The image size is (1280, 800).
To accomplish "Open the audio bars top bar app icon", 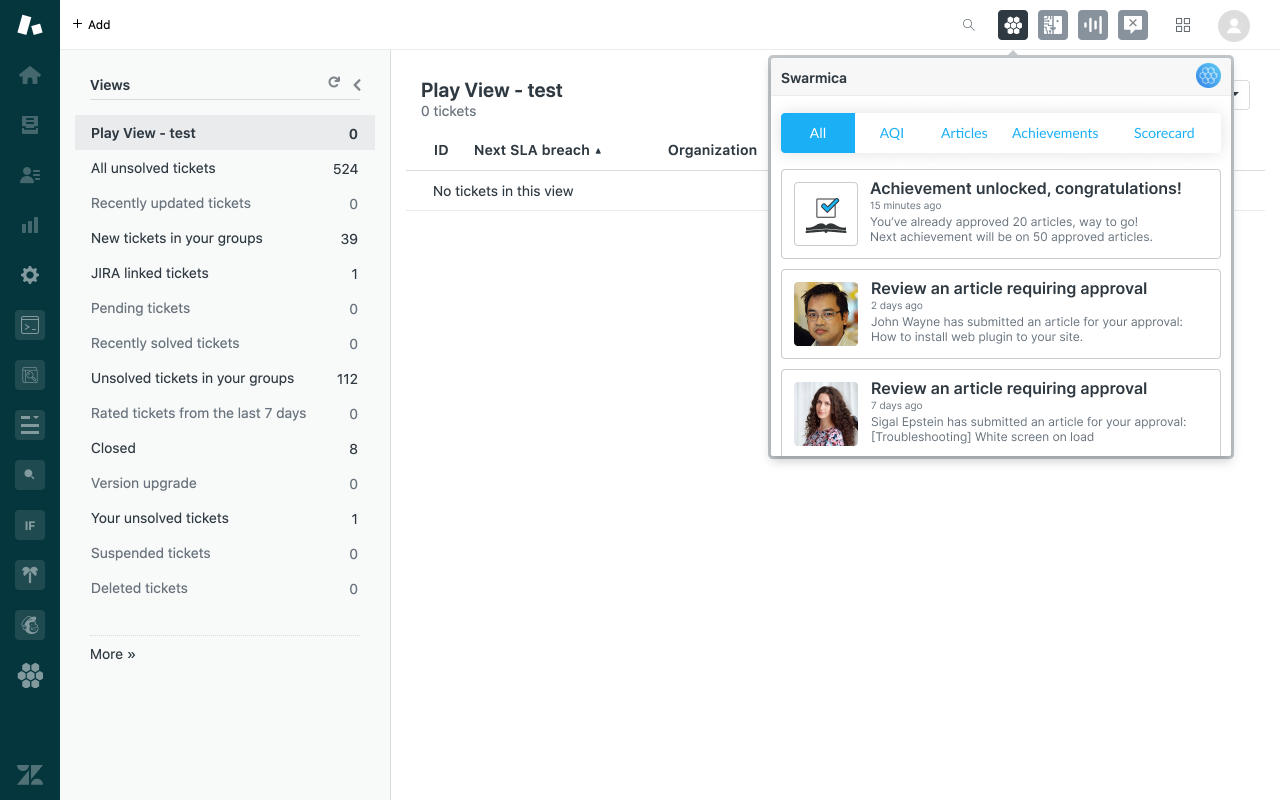I will coord(1093,25).
